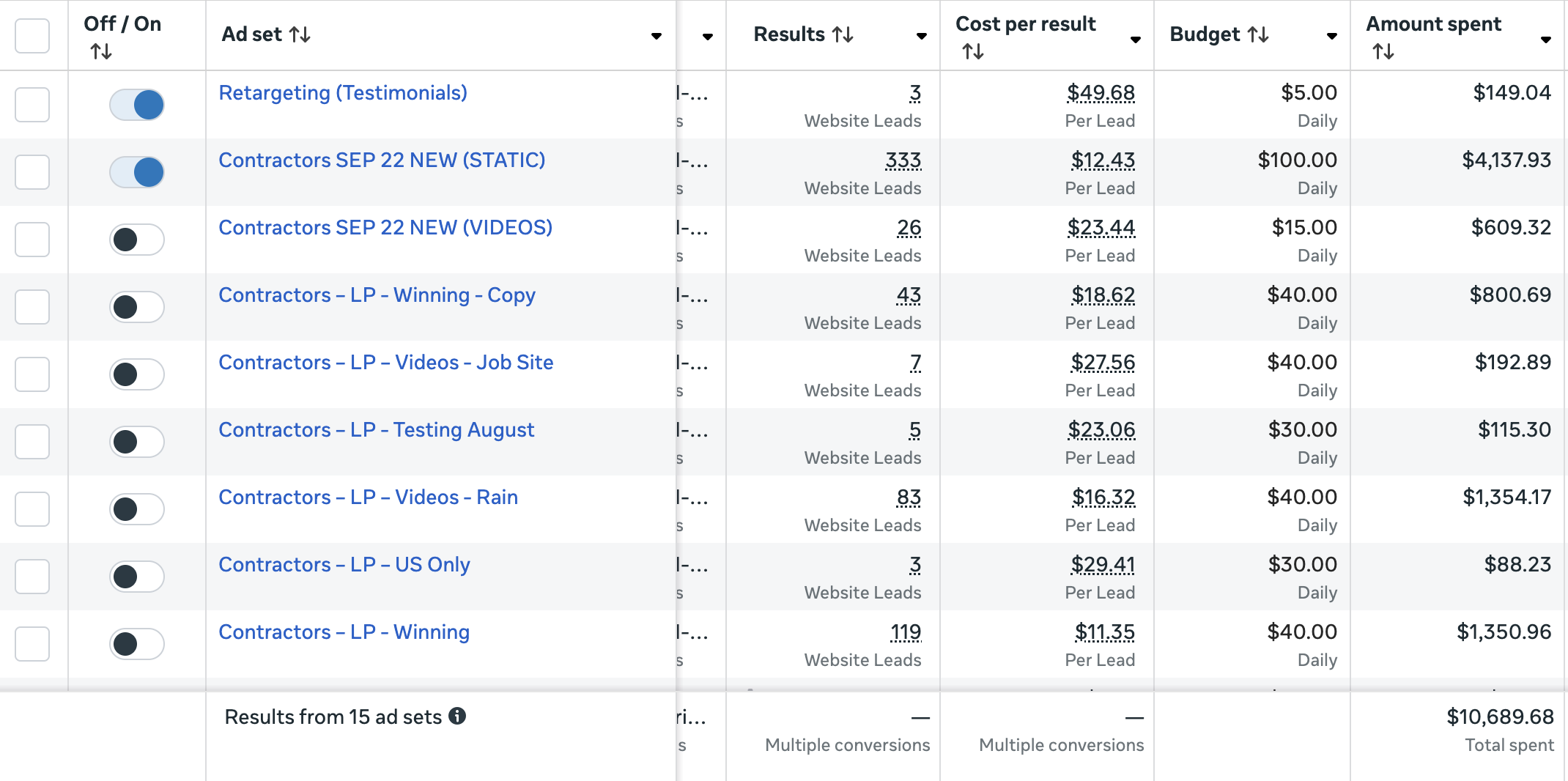Disable Contractors SEP 22 NEW (STATIC) toggle
Screen dimensions: 1568x781
click(x=137, y=172)
